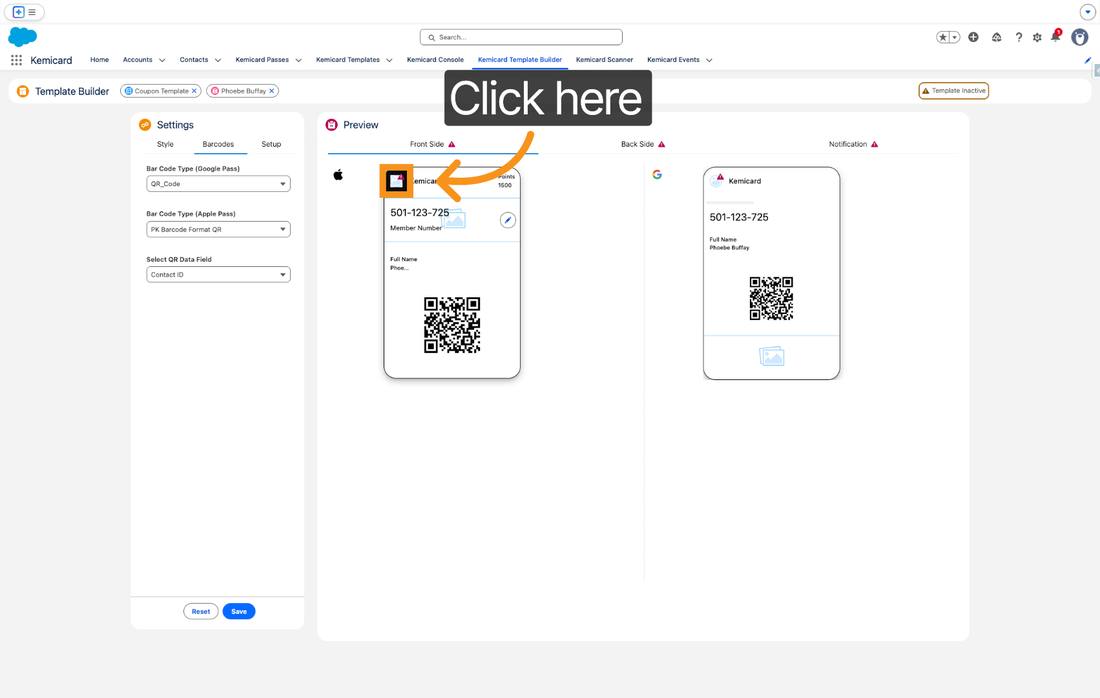Screen dimensions: 1100x698
Task: Select the Barcodes settings tab
Action: tap(218, 145)
